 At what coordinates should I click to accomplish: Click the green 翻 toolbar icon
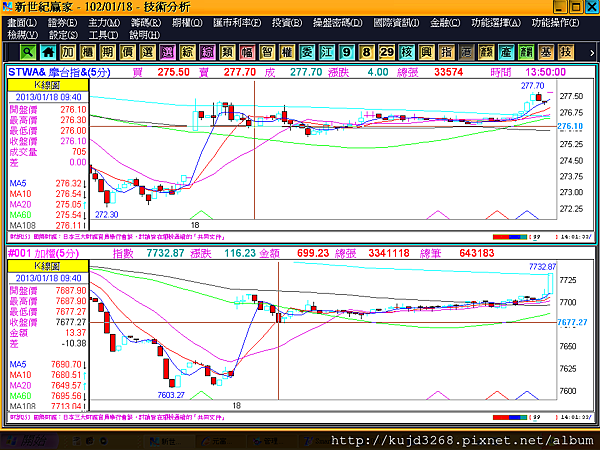point(526,52)
